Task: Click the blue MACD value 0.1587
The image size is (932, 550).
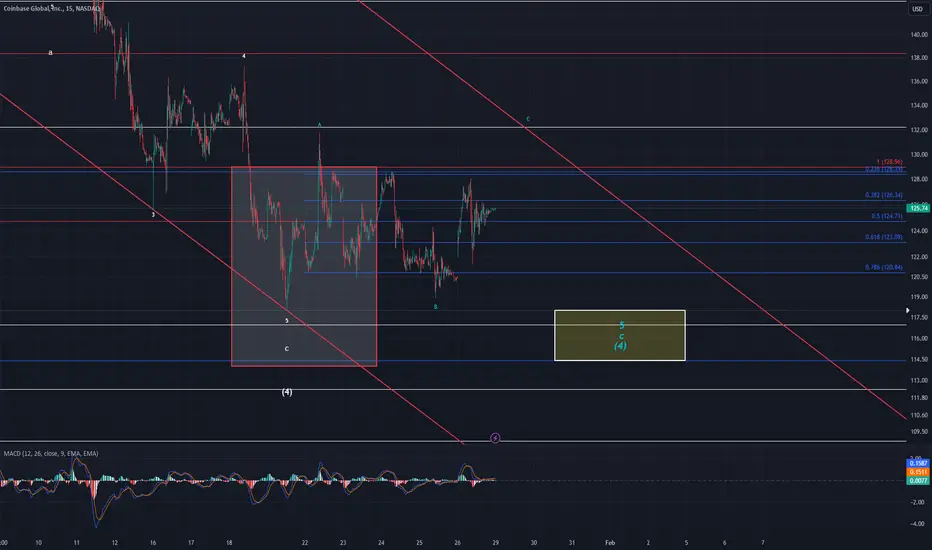Action: click(918, 463)
